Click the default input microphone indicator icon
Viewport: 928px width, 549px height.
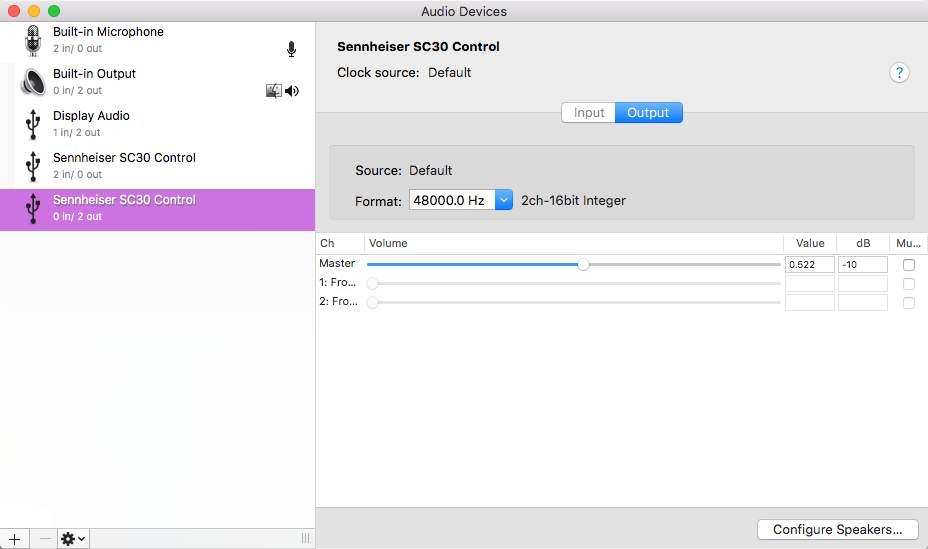[x=291, y=49]
